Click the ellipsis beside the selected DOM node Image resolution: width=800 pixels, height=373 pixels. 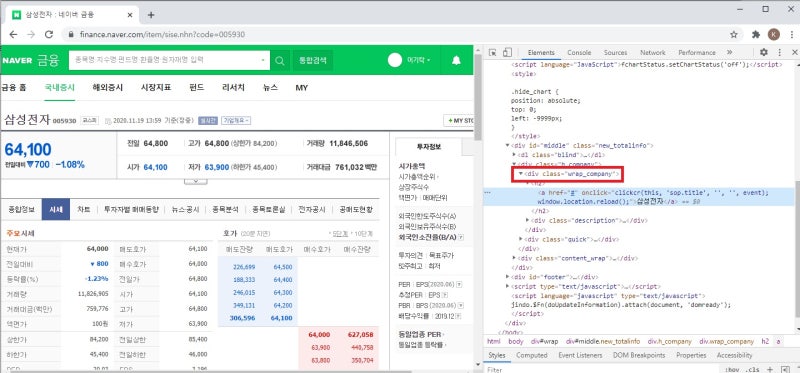tap(487, 193)
